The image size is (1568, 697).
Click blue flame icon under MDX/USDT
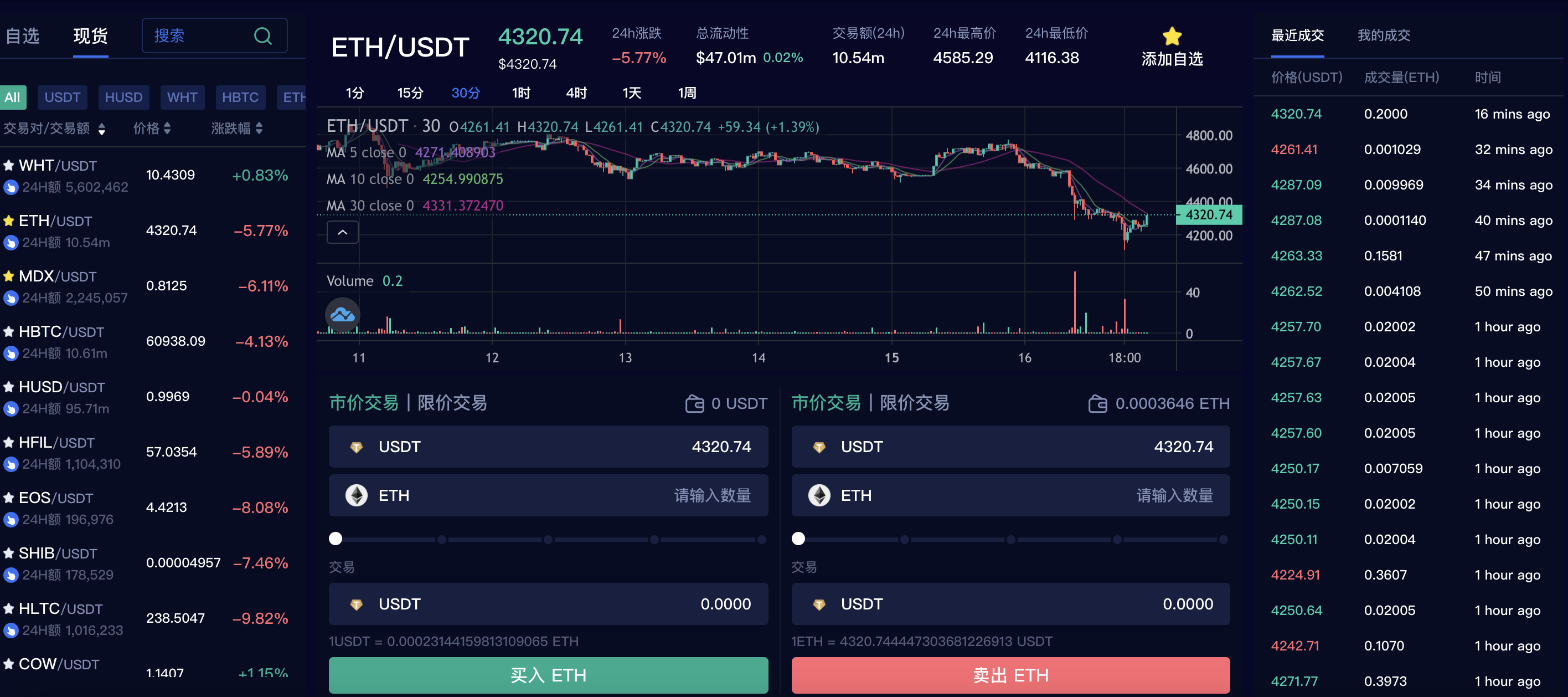(x=11, y=298)
